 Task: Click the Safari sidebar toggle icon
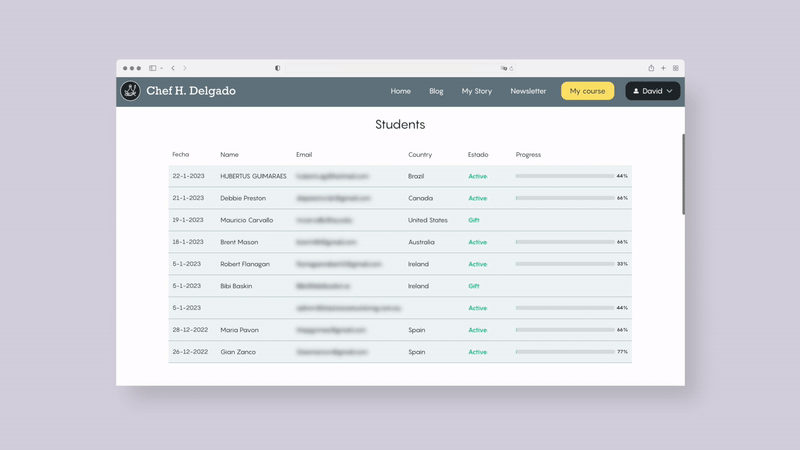click(x=152, y=68)
